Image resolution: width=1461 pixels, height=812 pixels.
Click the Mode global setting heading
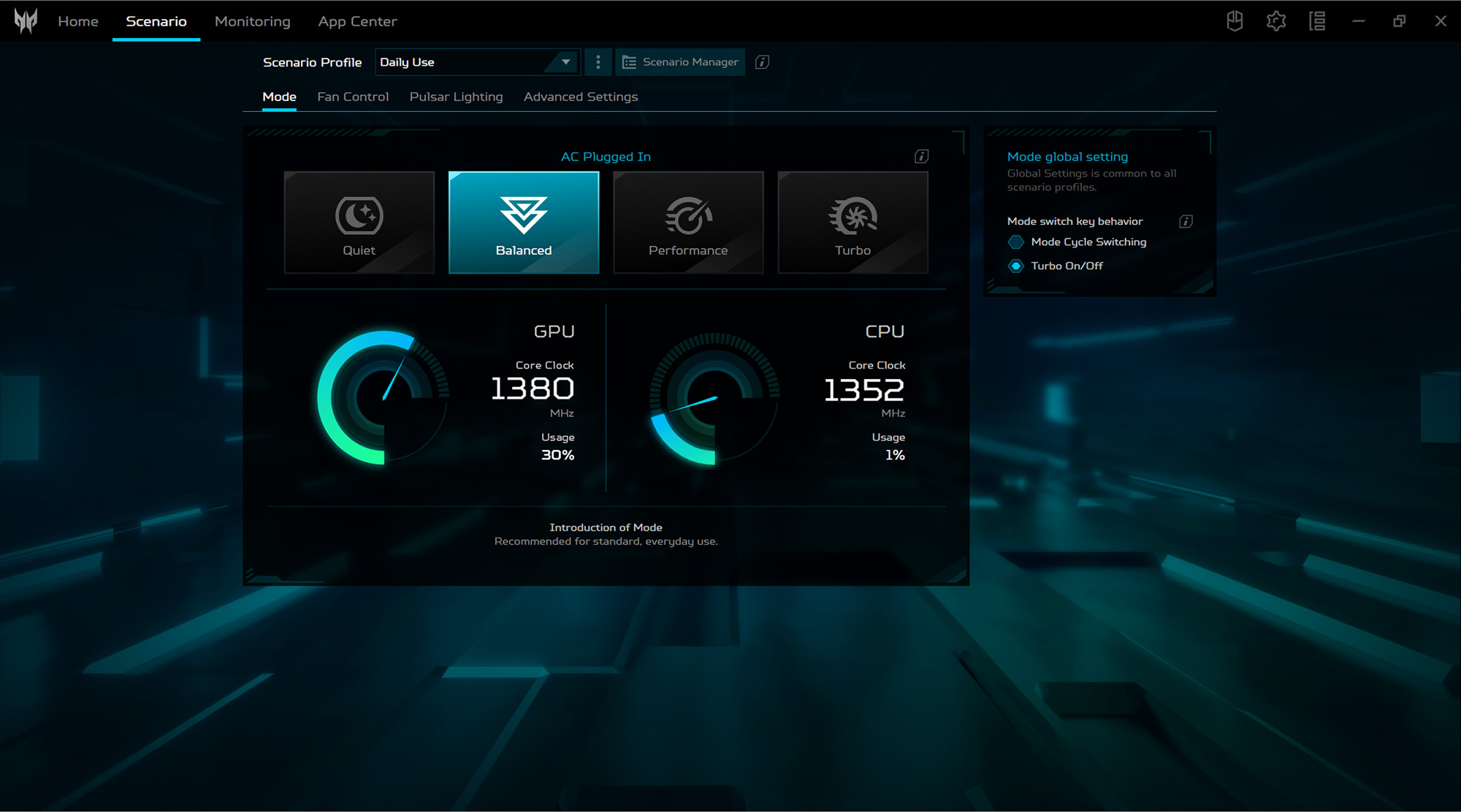point(1067,156)
